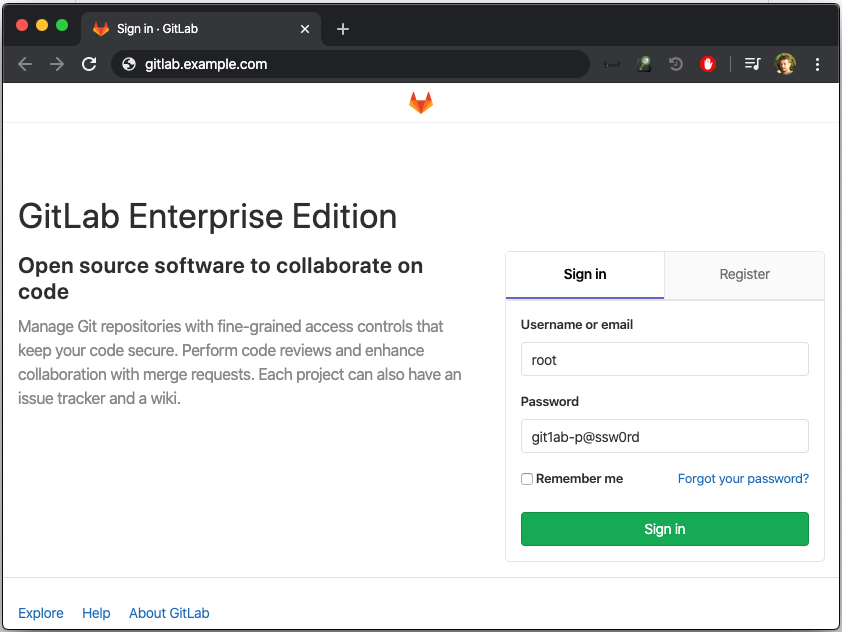Click the dim curly-braces extension icon
842x632 pixels.
612,64
